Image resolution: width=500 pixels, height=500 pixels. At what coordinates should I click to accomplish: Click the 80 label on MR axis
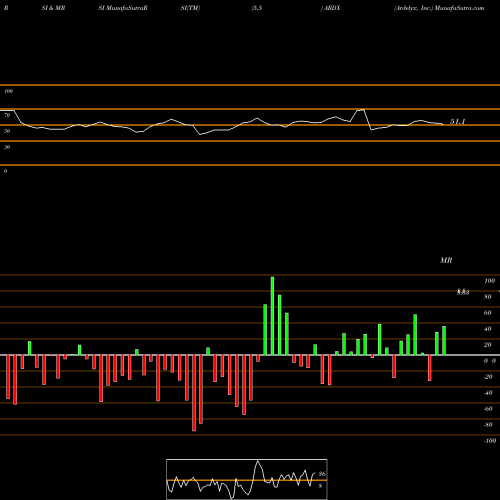tap(488, 297)
